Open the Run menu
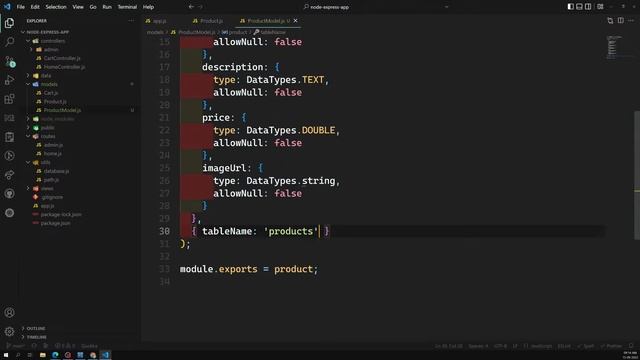 coord(107,7)
